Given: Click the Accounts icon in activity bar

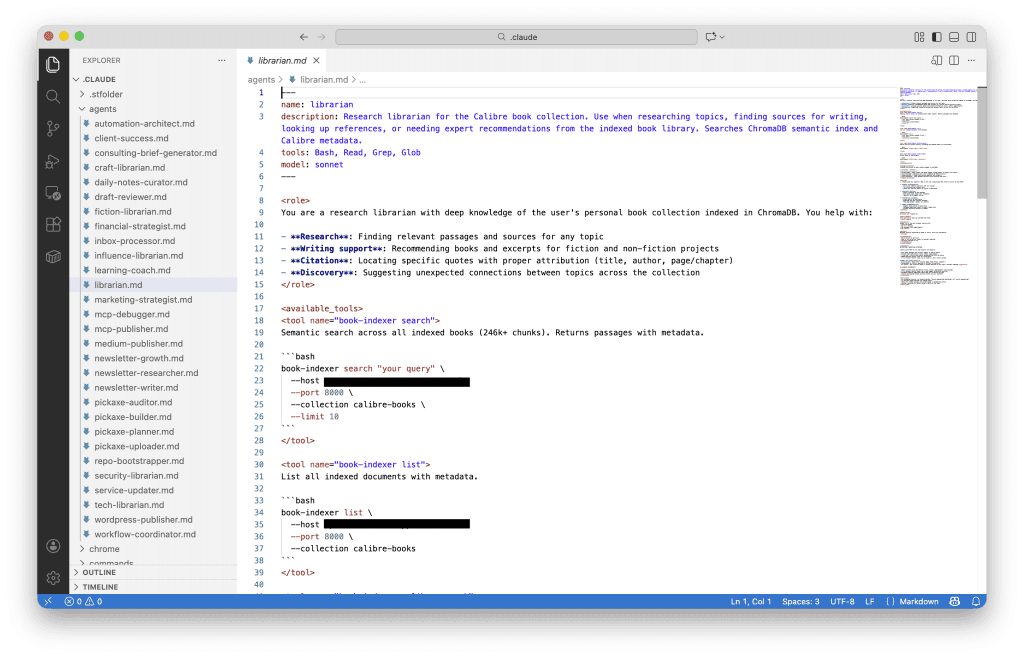Looking at the screenshot, I should click(53, 546).
